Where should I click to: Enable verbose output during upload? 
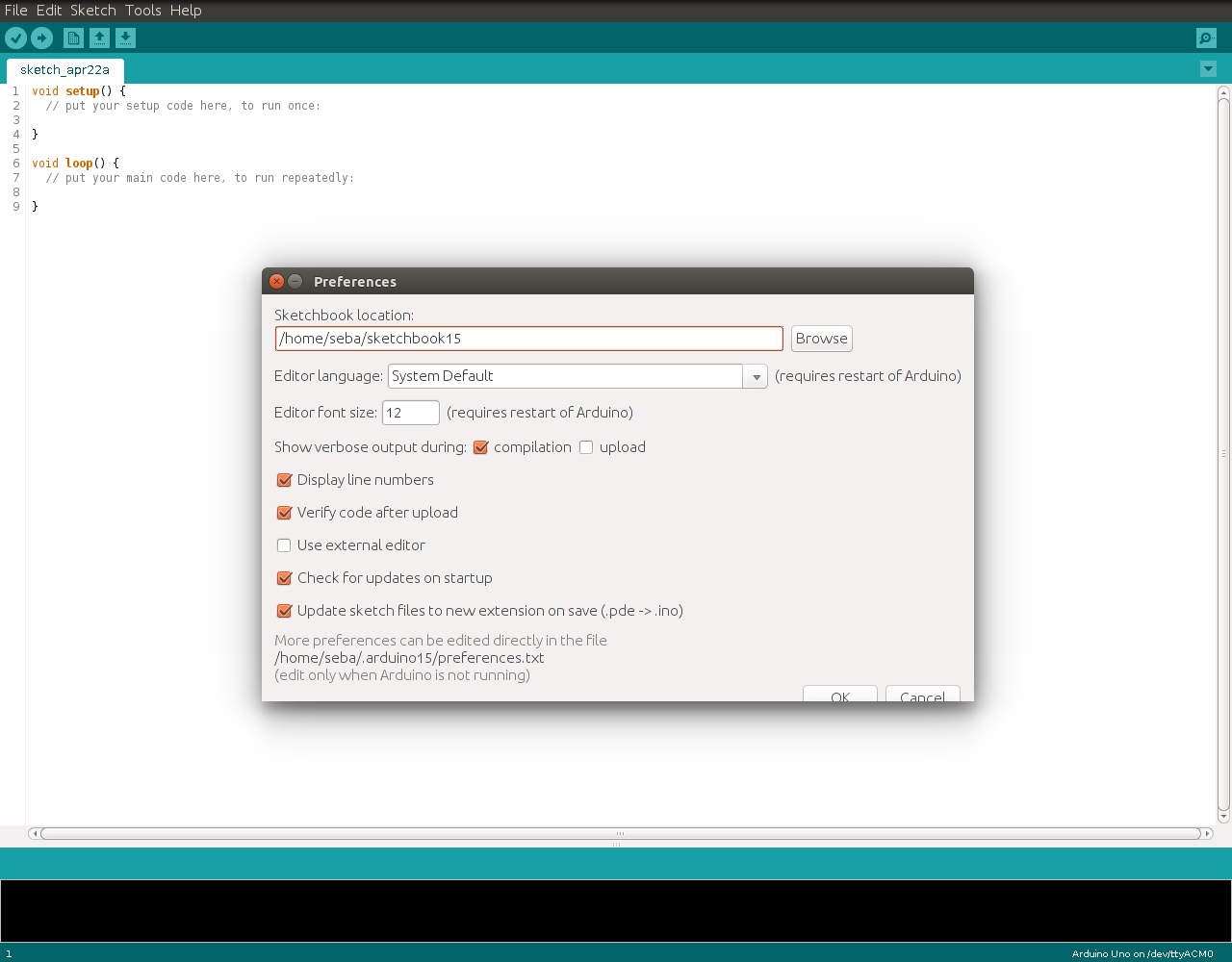(586, 447)
